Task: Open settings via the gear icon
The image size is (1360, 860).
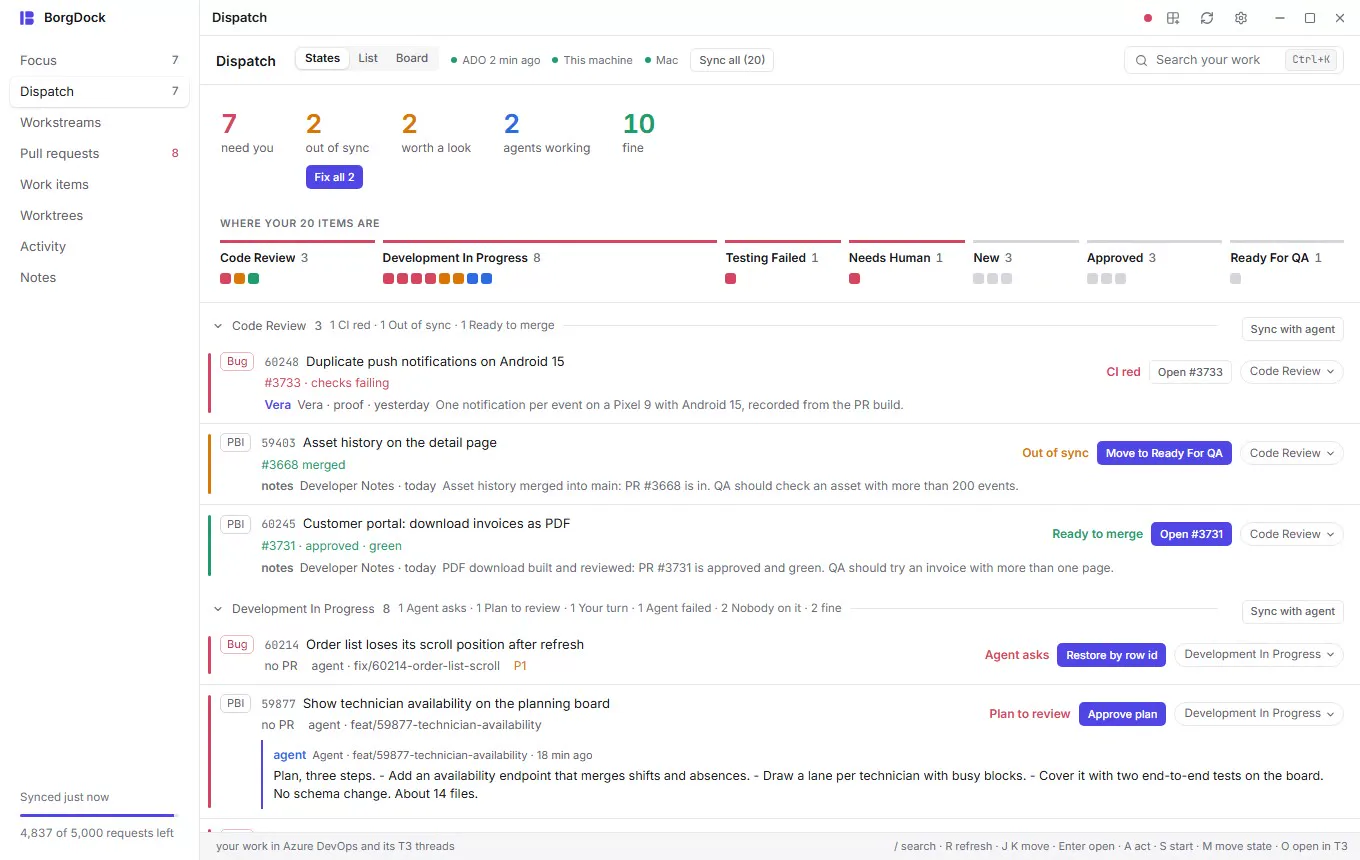Action: 1241,18
